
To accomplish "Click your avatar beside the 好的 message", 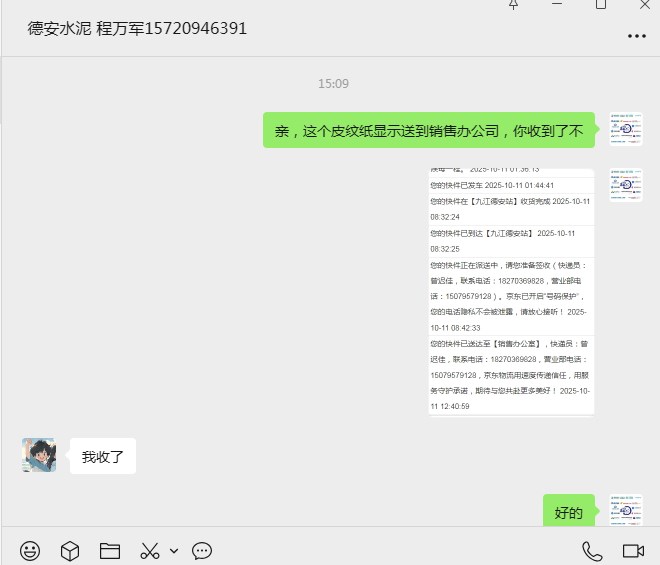I will [x=626, y=511].
